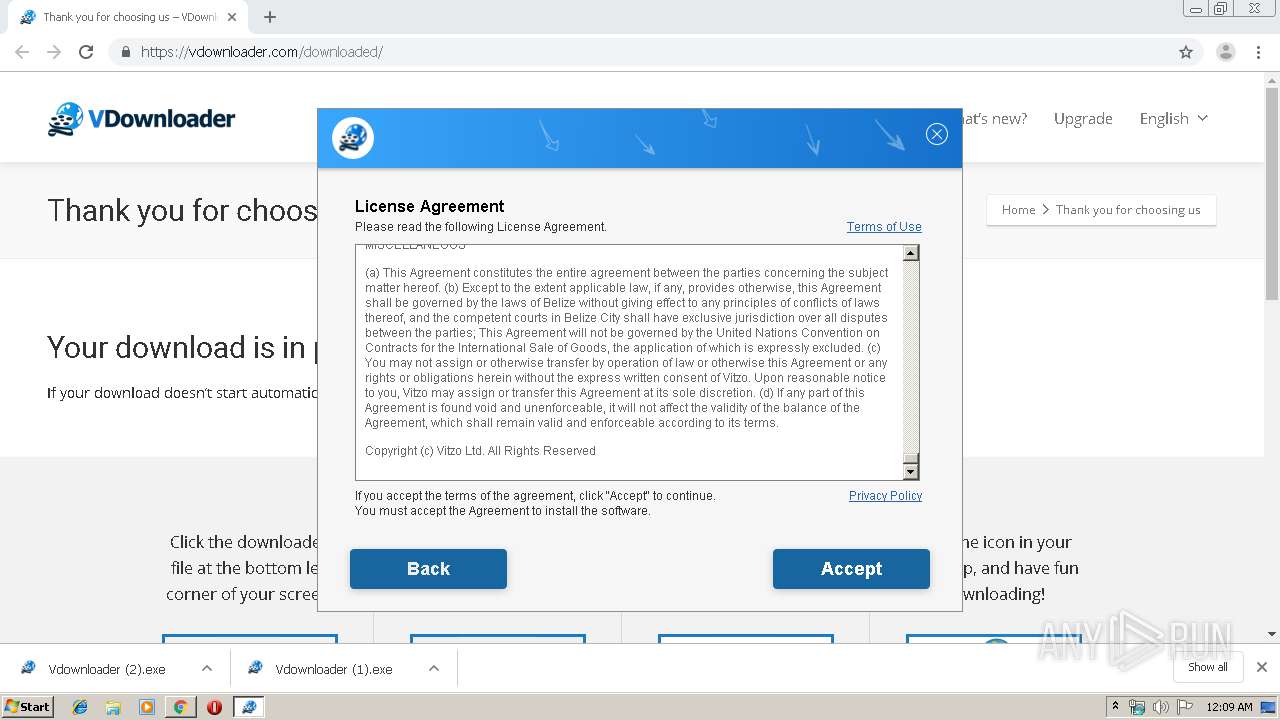Viewport: 1280px width, 720px height.
Task: Go forward in Chrome browser
Action: [54, 52]
